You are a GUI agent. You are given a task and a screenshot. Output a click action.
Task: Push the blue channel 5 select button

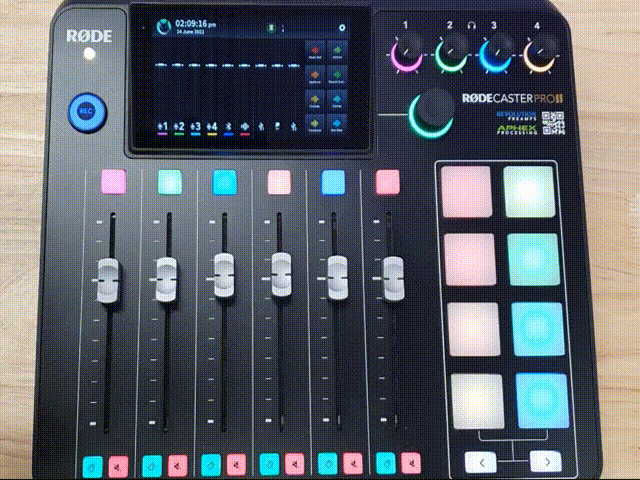click(x=333, y=182)
